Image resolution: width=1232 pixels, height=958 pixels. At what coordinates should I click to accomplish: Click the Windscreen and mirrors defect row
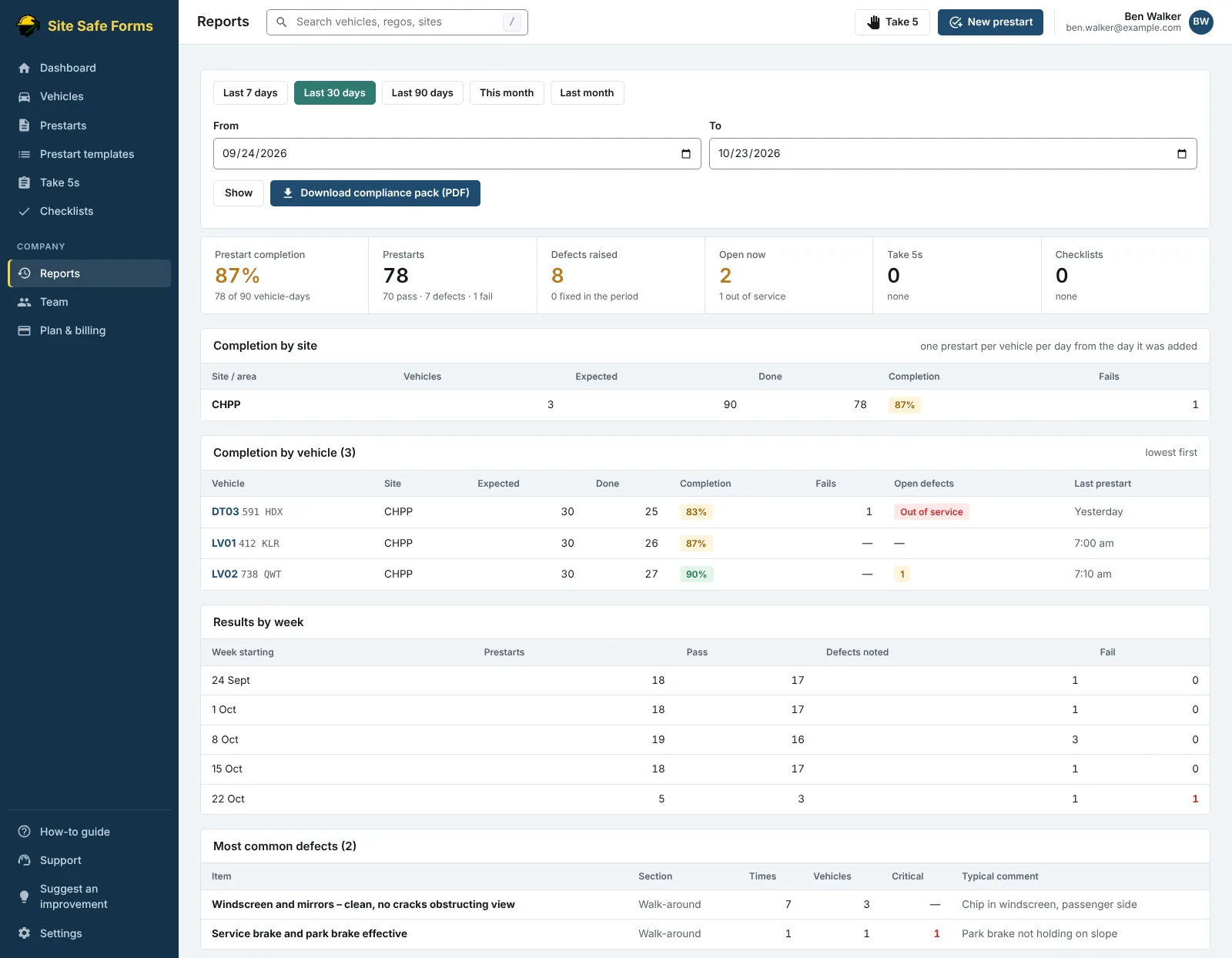[705, 905]
